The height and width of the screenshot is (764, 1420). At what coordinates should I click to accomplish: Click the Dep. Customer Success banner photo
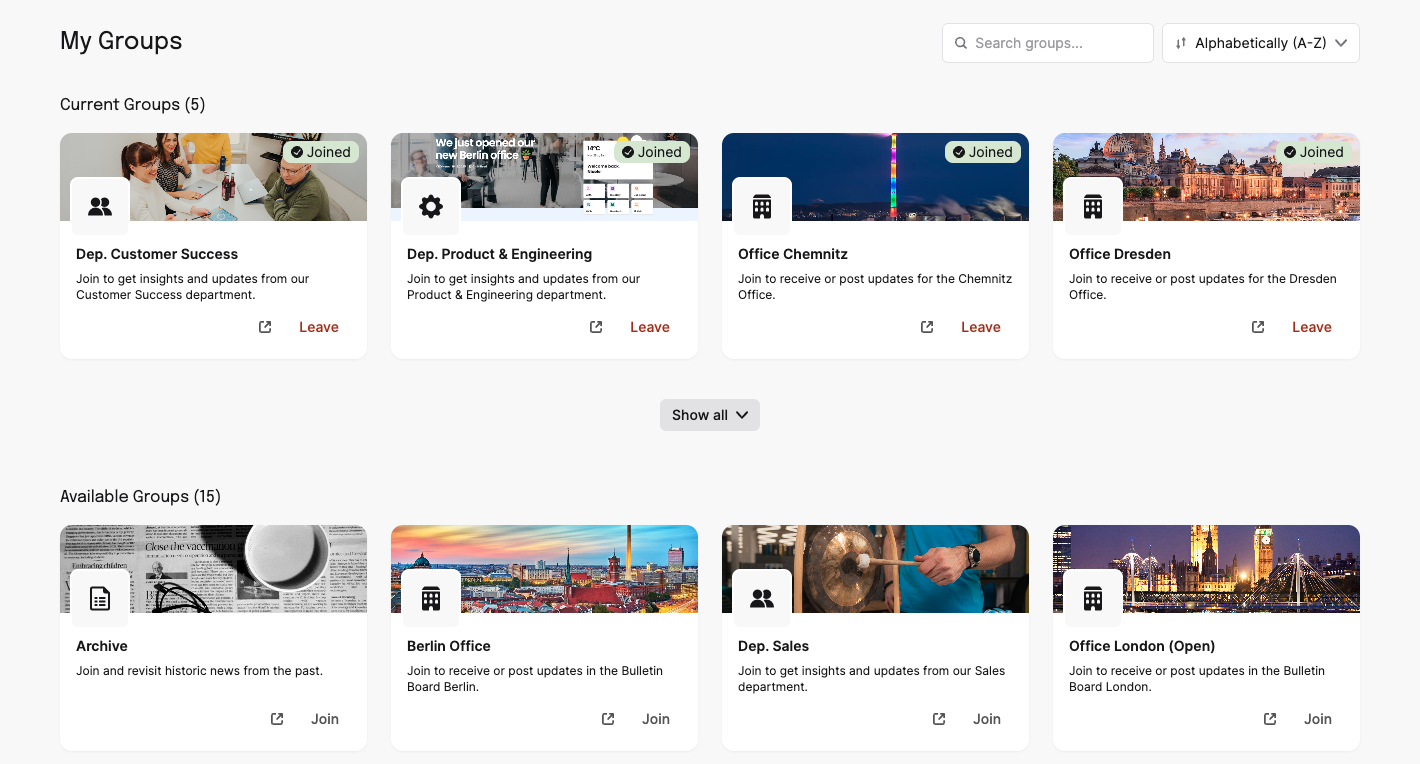(213, 177)
